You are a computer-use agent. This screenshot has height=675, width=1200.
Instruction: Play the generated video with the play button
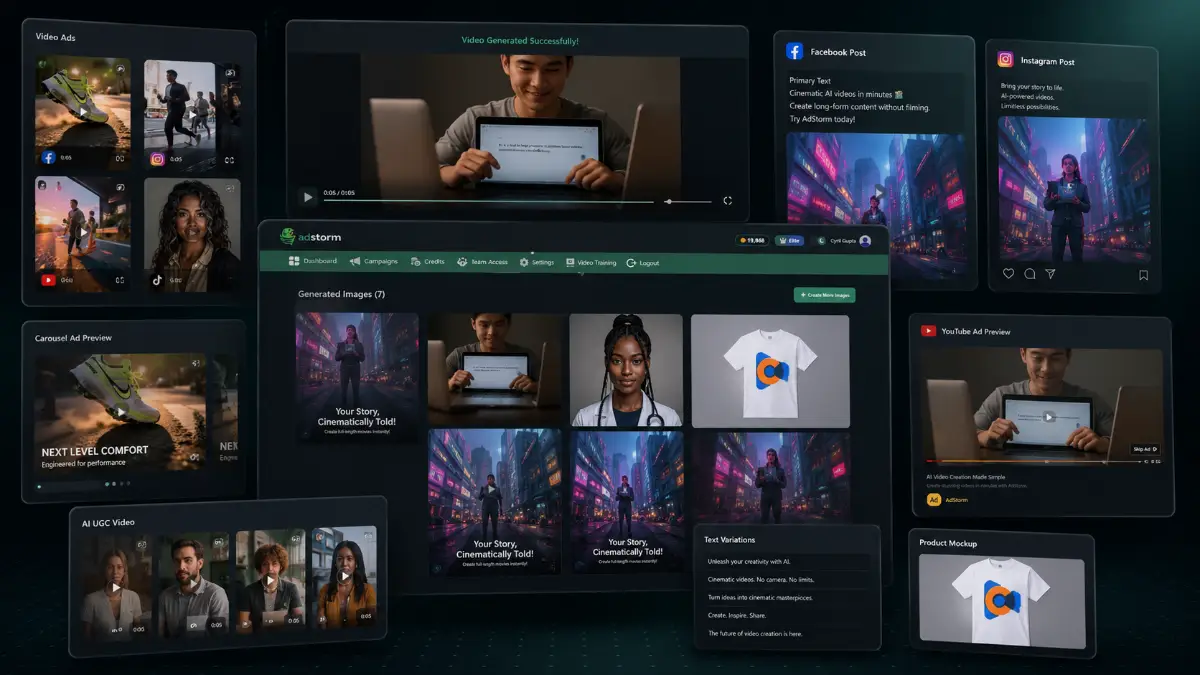coord(307,199)
